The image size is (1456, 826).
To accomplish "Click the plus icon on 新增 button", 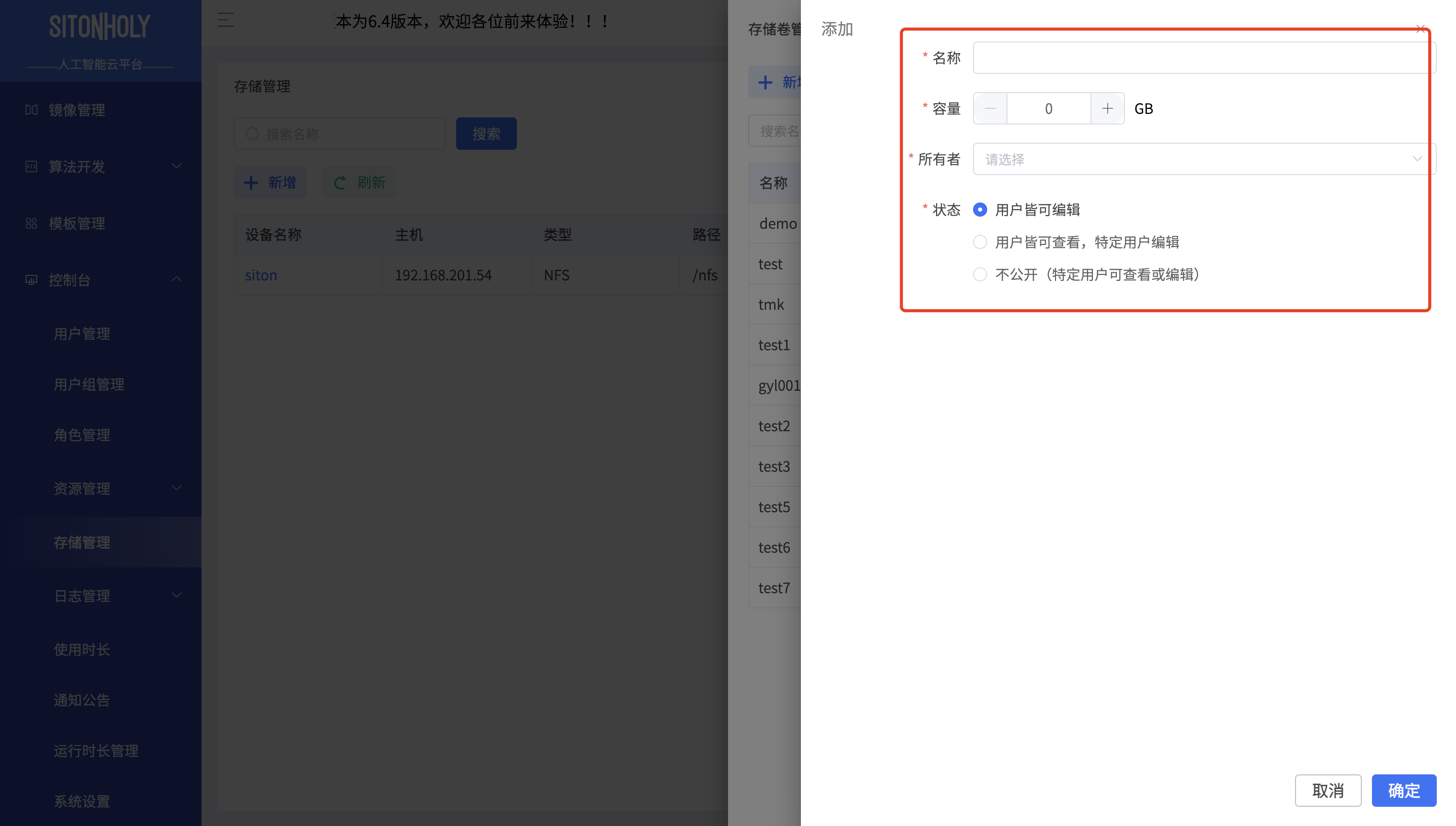I will tap(251, 183).
